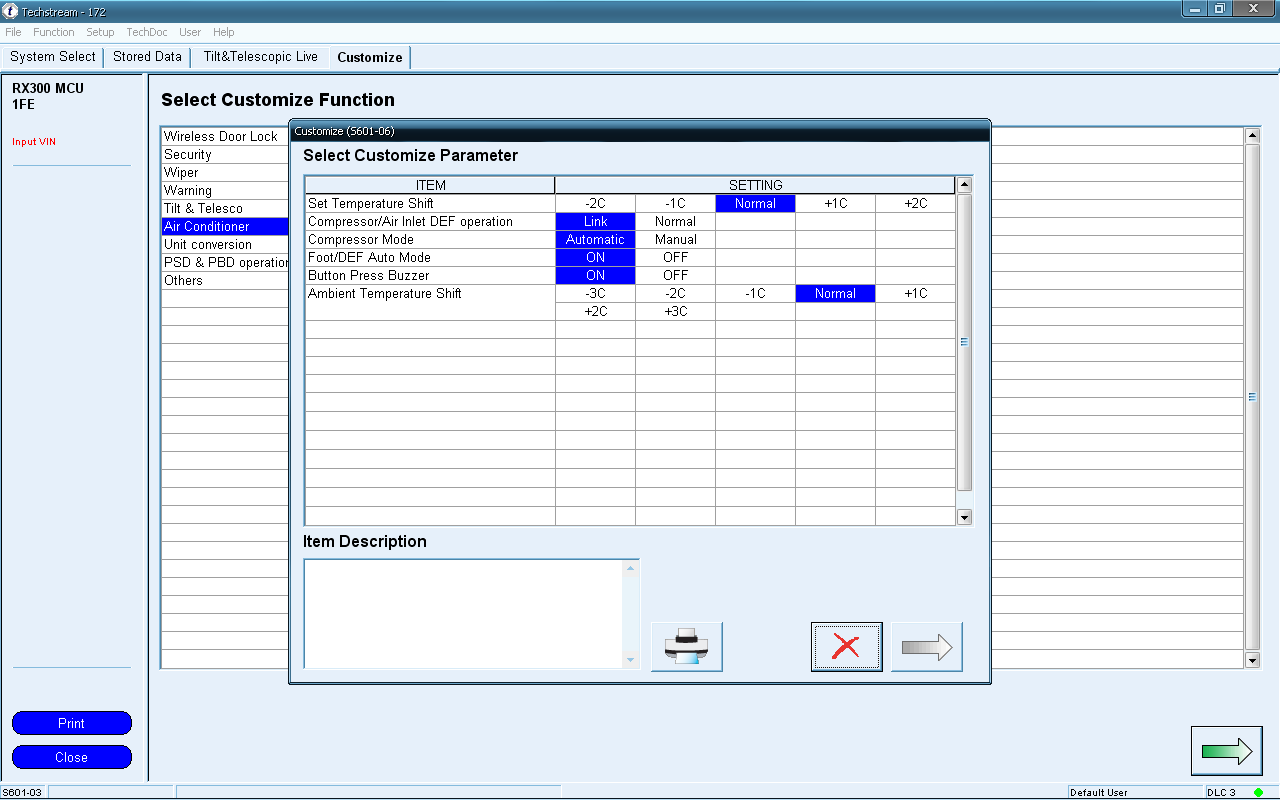Image resolution: width=1280 pixels, height=800 pixels.
Task: Set Temperature Shift to -2C
Action: [595, 204]
